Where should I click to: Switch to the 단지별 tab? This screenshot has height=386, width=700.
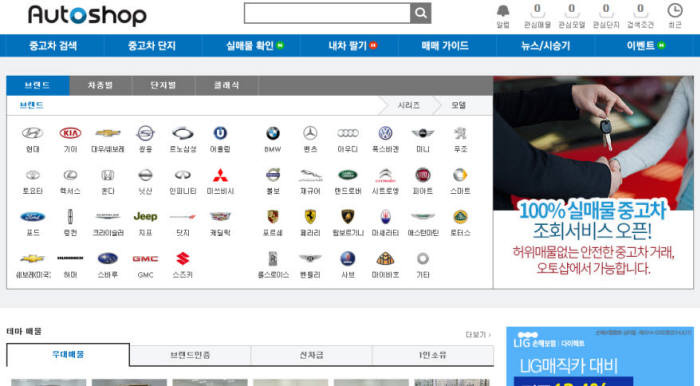[163, 85]
